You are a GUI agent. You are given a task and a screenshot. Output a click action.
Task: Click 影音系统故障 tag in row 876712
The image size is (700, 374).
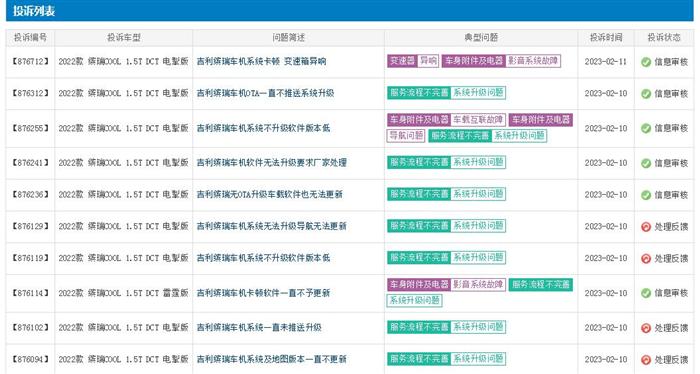tap(533, 61)
